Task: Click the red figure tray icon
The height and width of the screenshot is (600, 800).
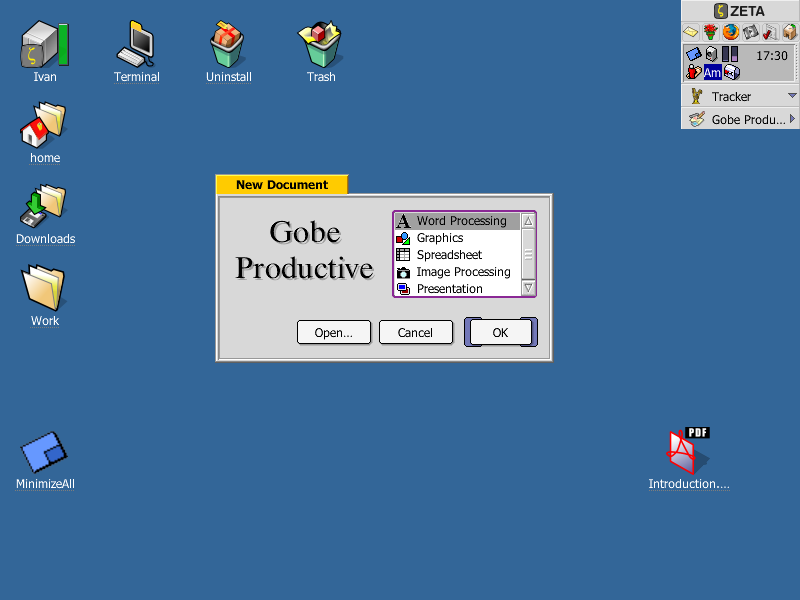Action: tap(693, 72)
